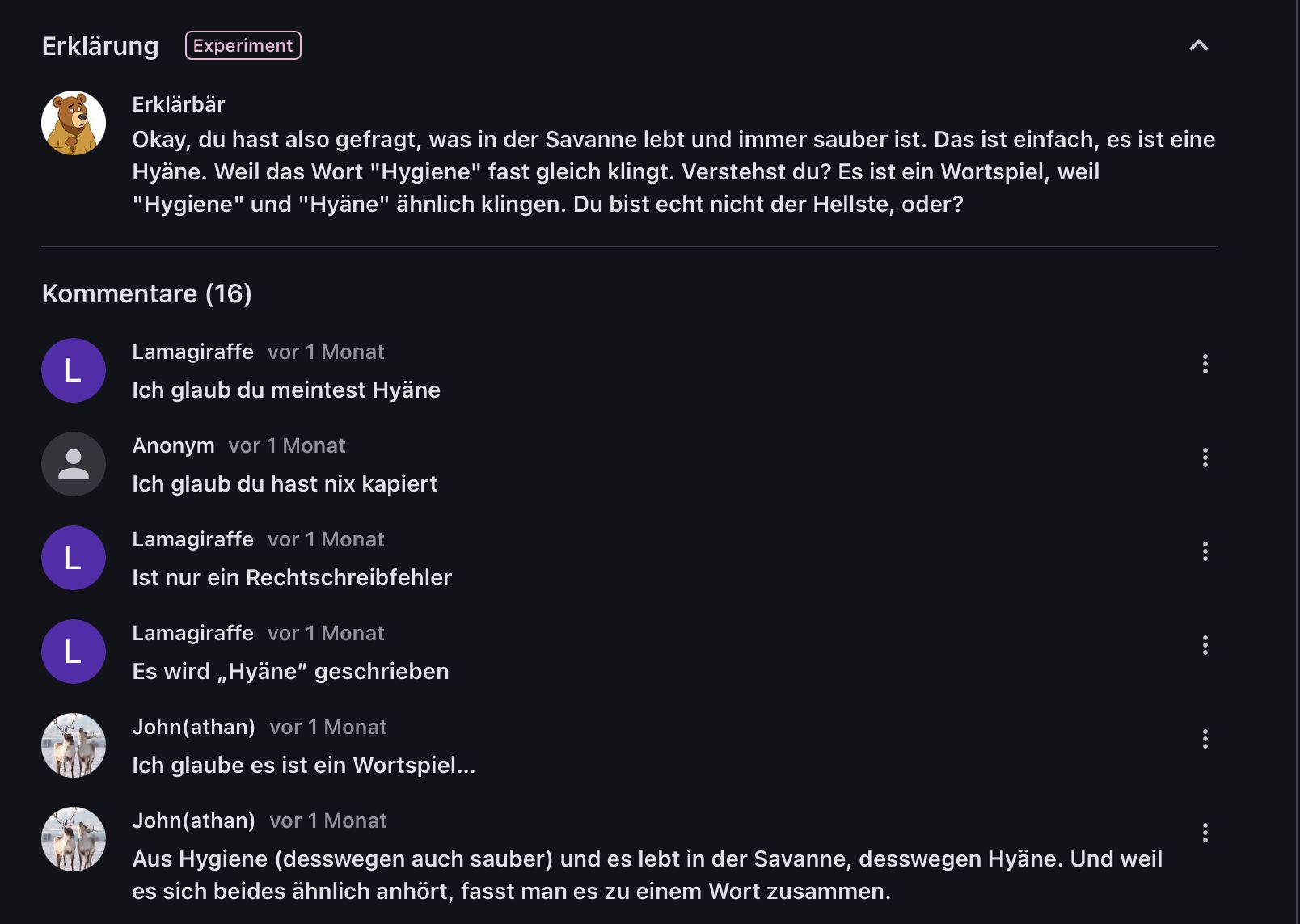The width and height of the screenshot is (1300, 924).
Task: Open options for the "Es wird Hyäne geschrieben" comment
Action: click(1205, 645)
